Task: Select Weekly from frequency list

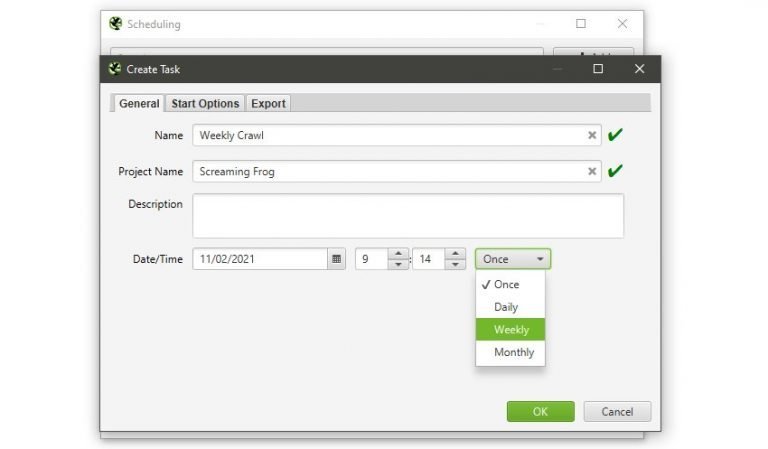Action: point(512,330)
